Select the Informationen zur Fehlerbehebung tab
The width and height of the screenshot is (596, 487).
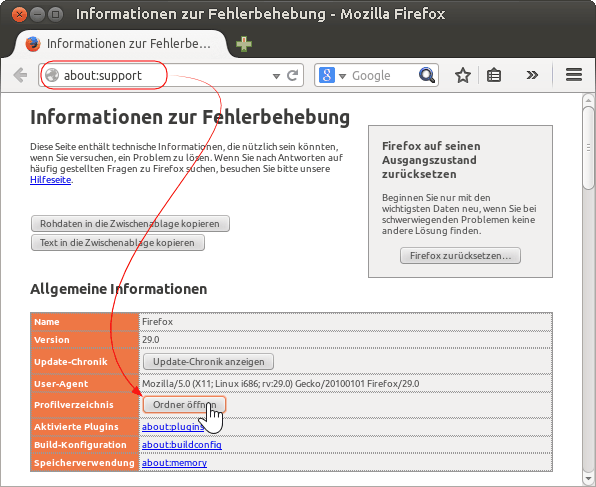tap(121, 44)
